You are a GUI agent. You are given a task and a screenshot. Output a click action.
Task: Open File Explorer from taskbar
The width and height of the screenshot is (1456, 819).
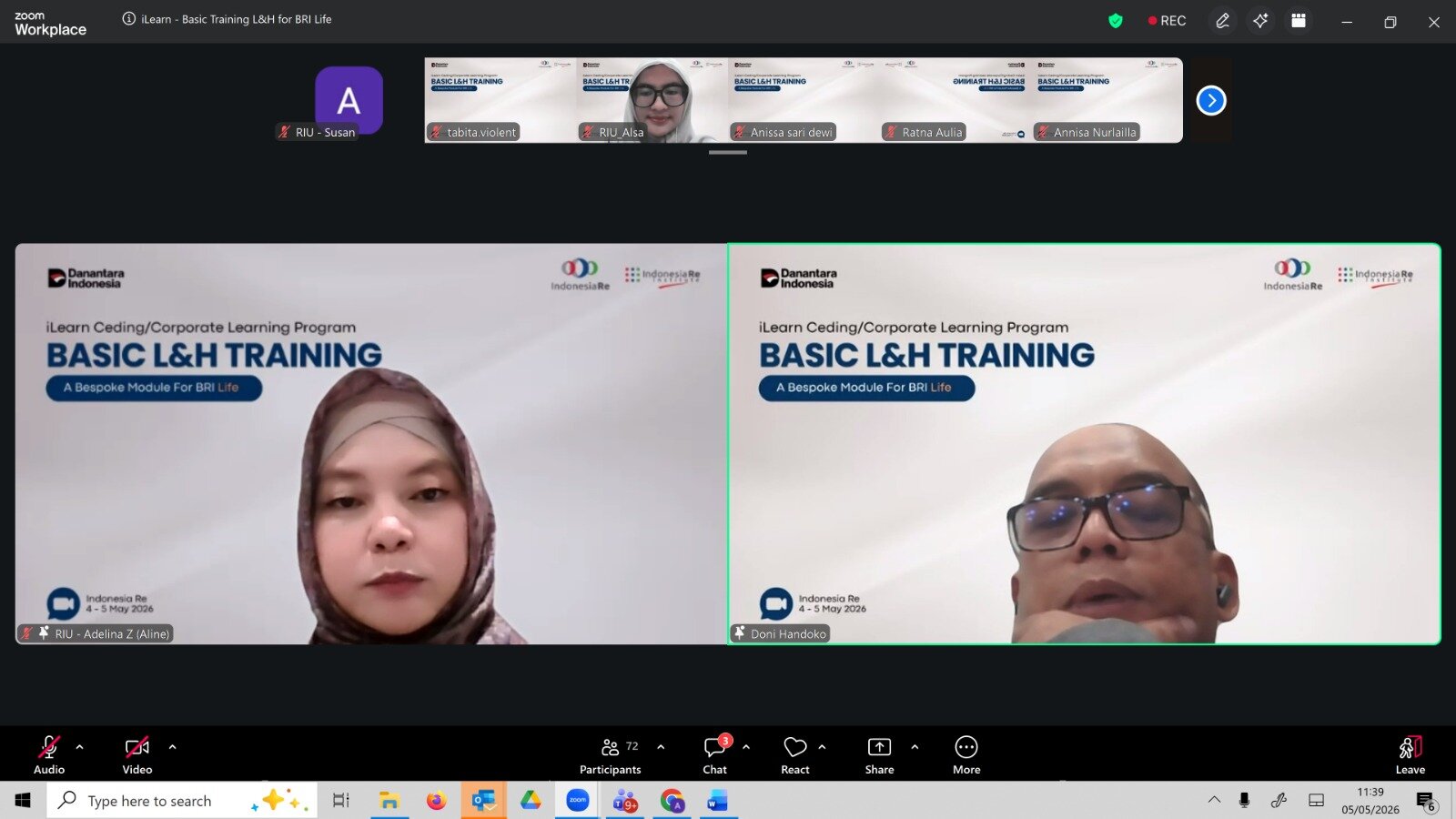pyautogui.click(x=389, y=801)
